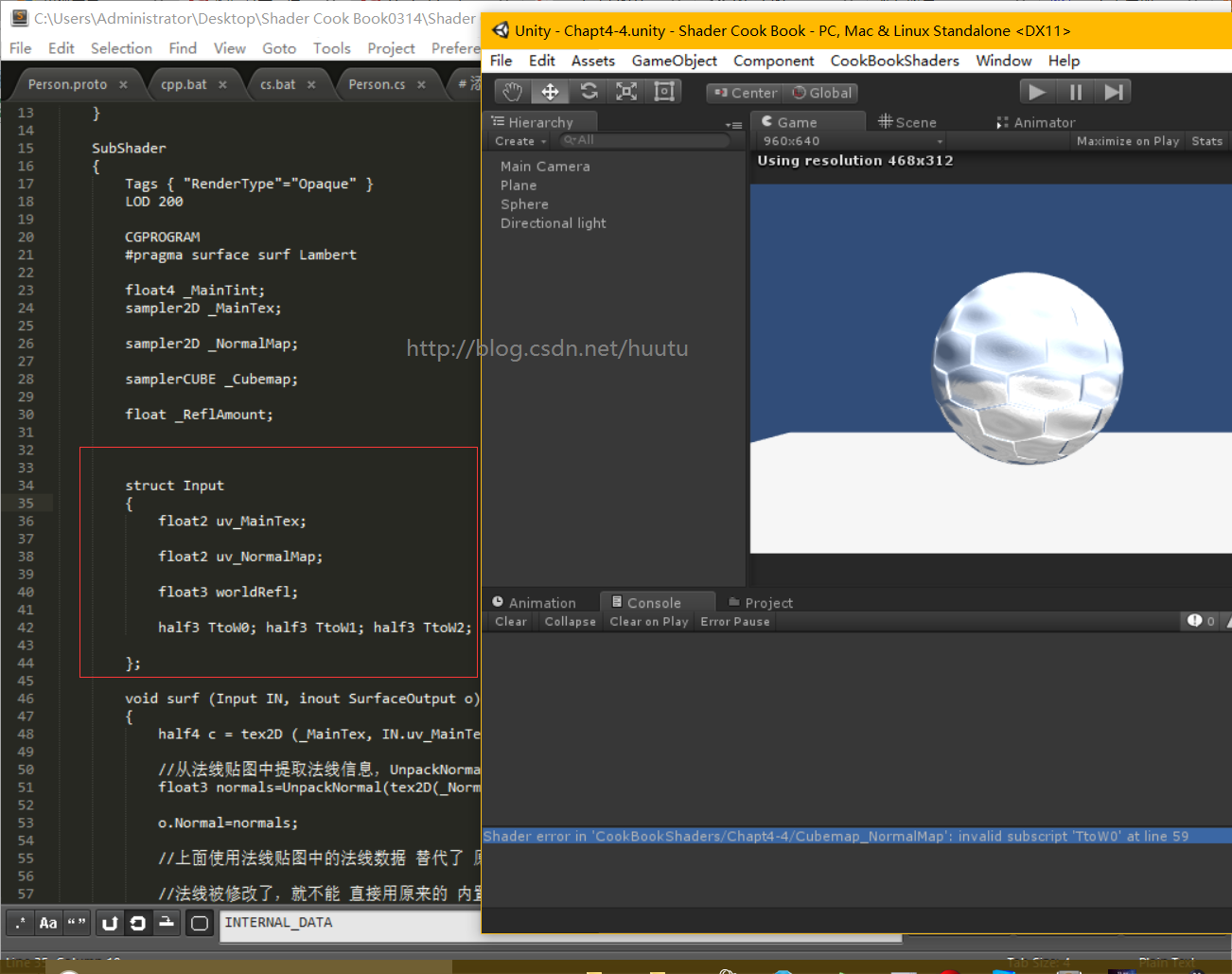Close the Person.proto tab
The height and width of the screenshot is (974, 1232).
click(123, 85)
